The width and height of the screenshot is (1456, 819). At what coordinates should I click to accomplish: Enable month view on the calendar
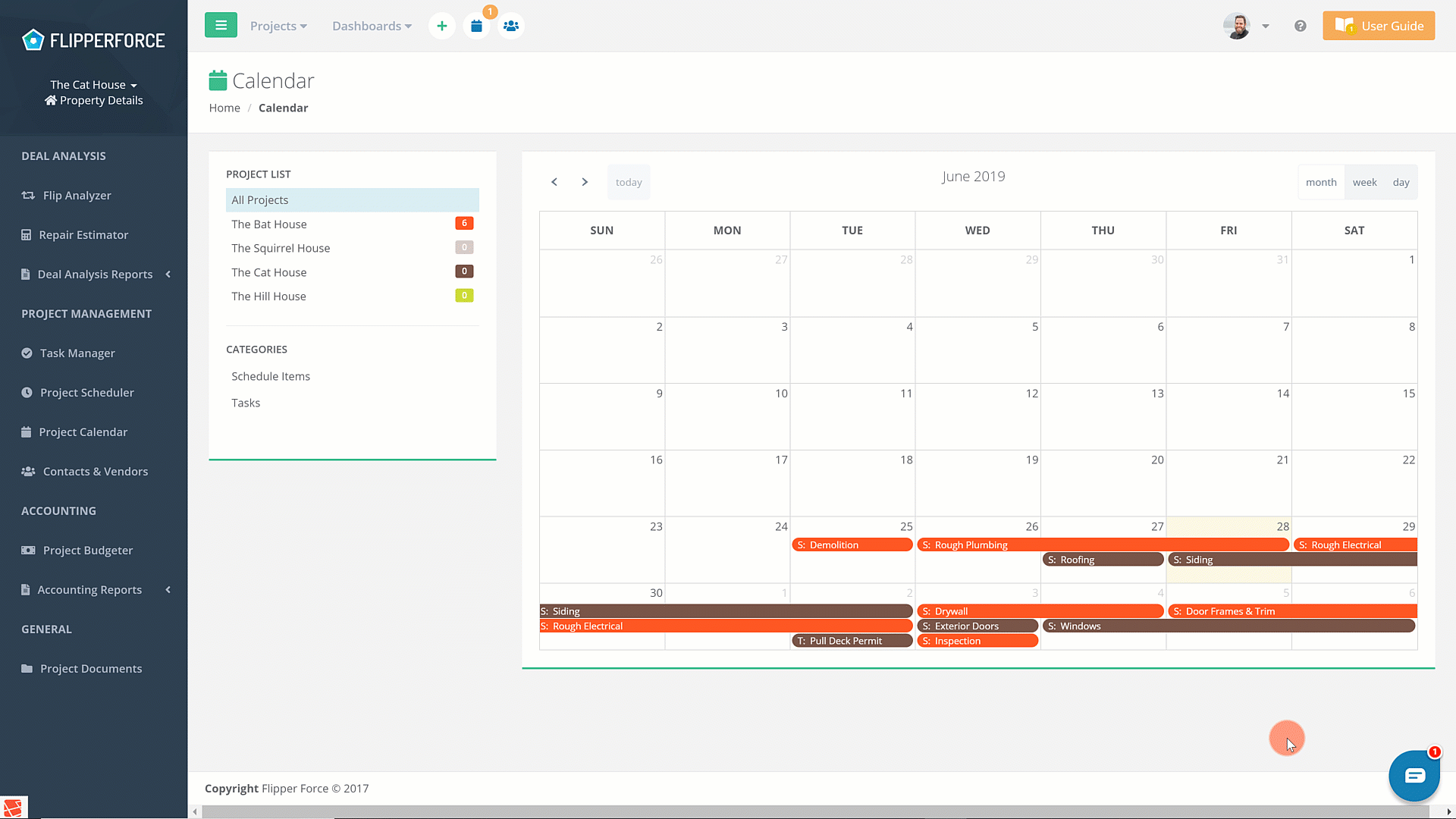pyautogui.click(x=1321, y=182)
